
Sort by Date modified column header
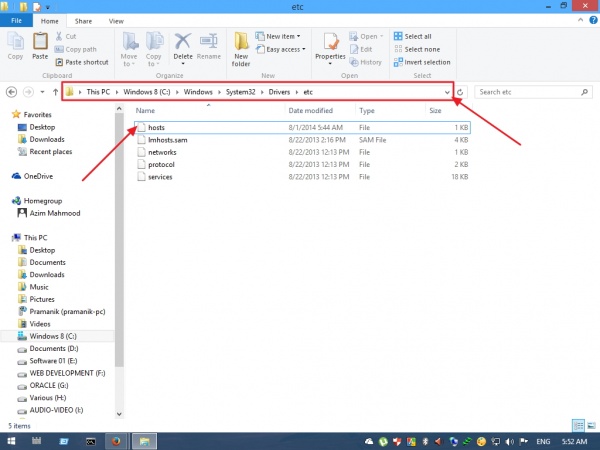click(x=310, y=111)
